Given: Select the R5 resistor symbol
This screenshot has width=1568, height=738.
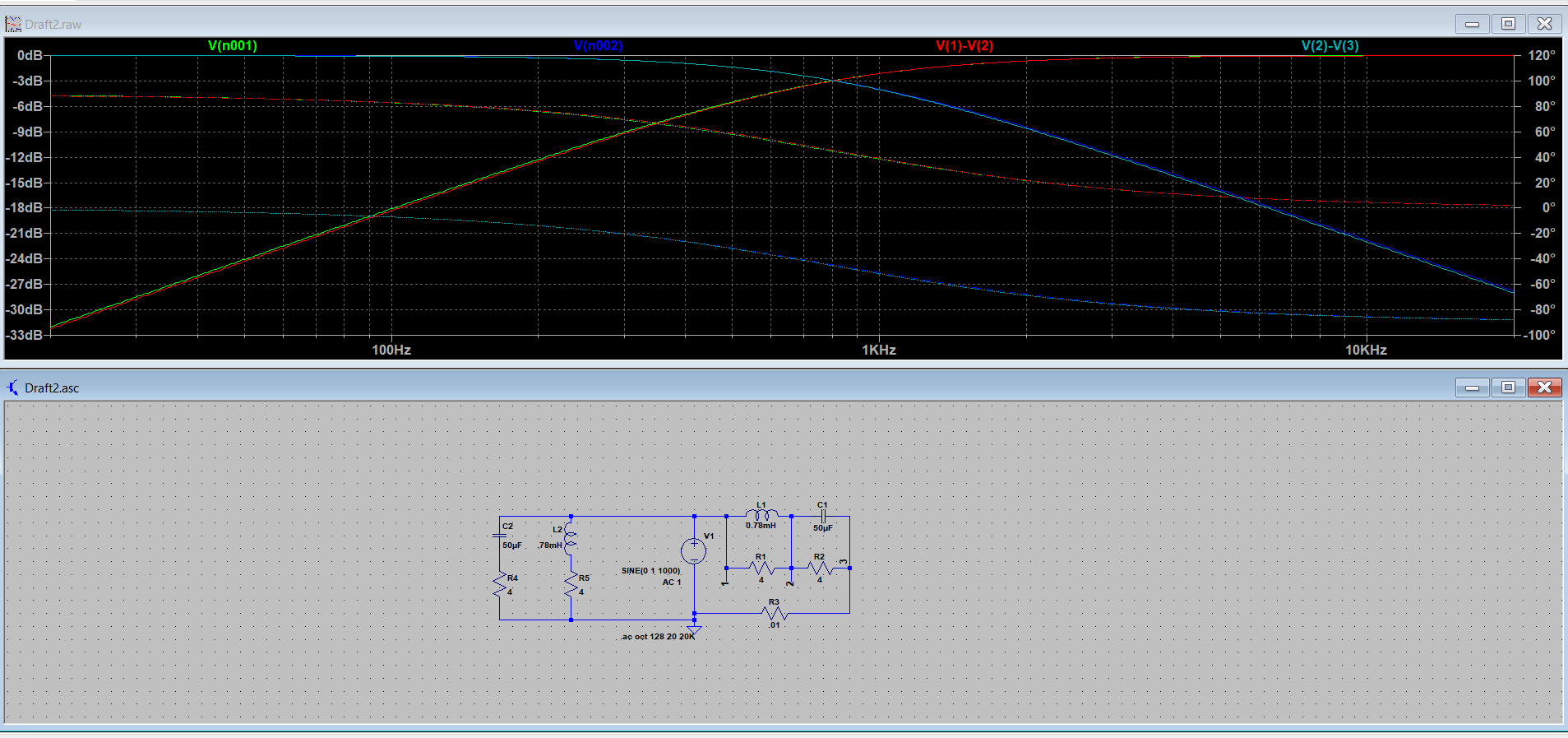Looking at the screenshot, I should click(571, 584).
